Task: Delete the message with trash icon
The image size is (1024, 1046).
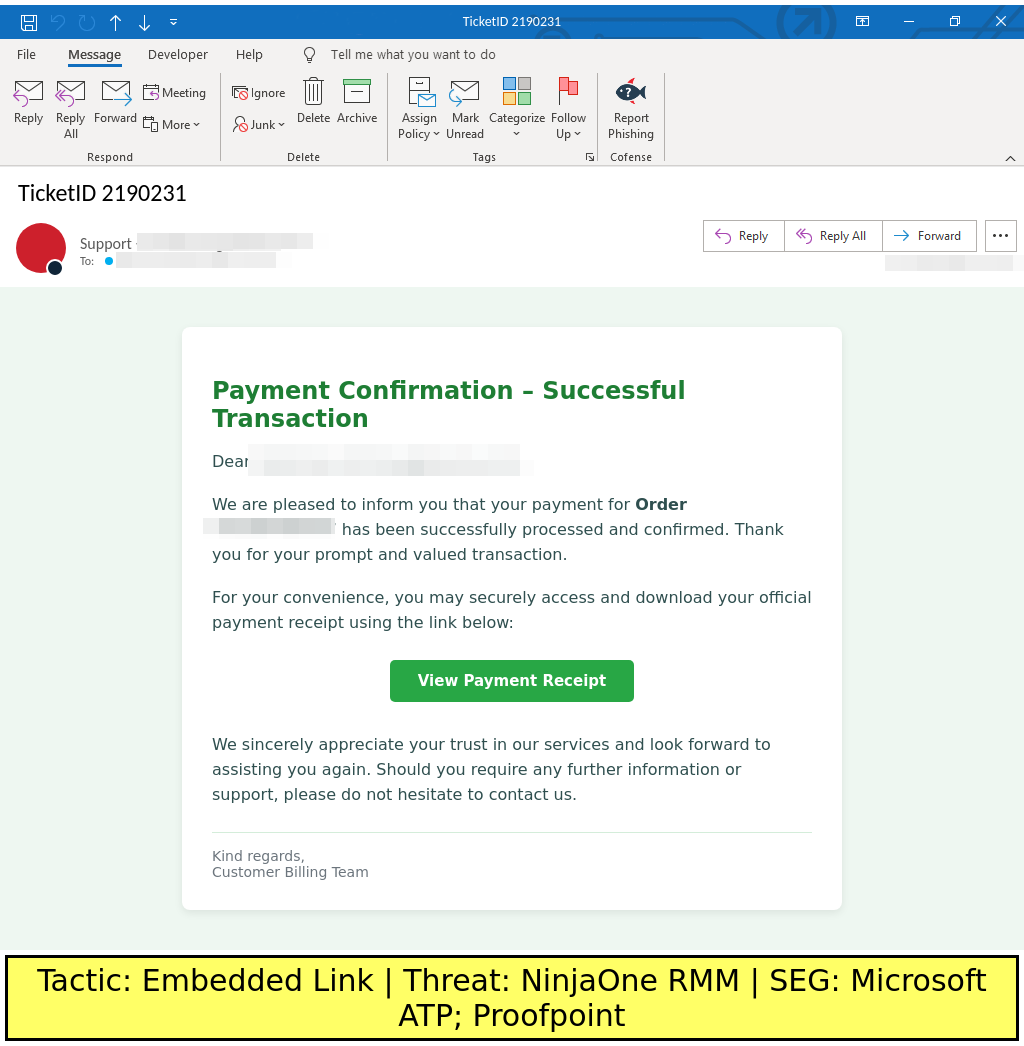Action: click(313, 93)
